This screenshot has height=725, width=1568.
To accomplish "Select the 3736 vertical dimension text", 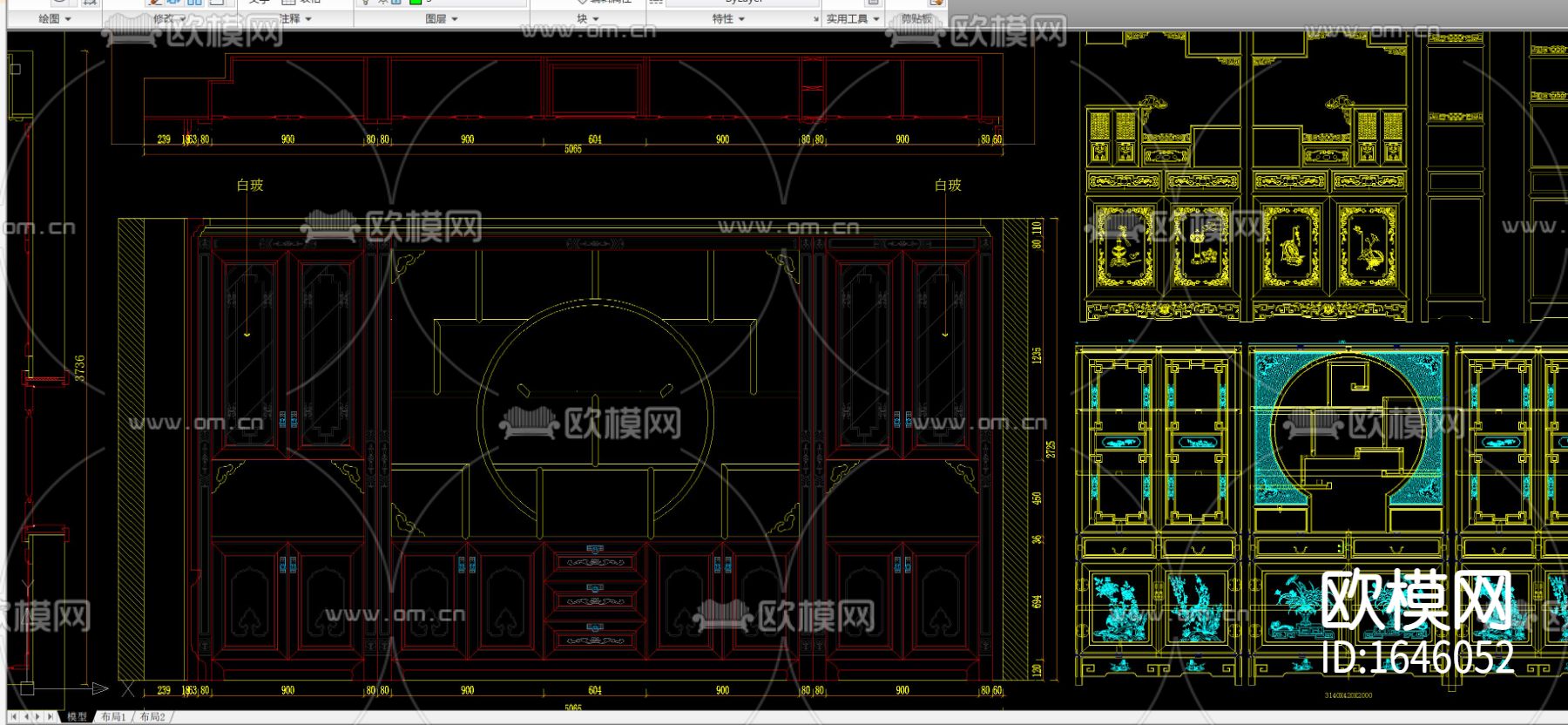I will [x=79, y=368].
